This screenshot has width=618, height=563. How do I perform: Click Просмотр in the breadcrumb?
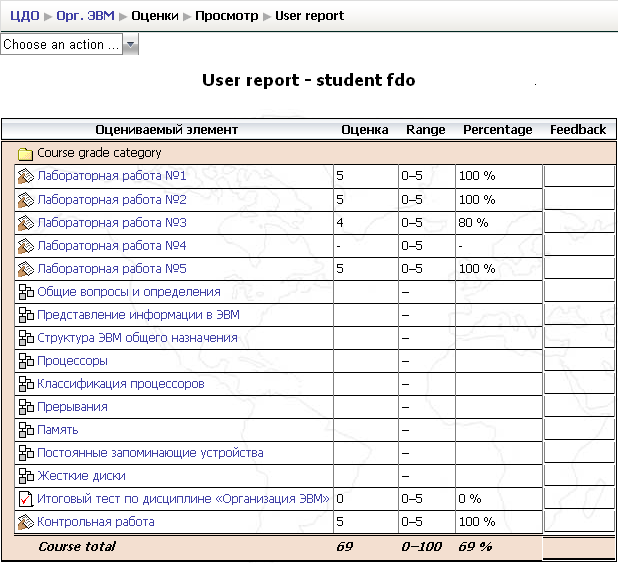(227, 16)
